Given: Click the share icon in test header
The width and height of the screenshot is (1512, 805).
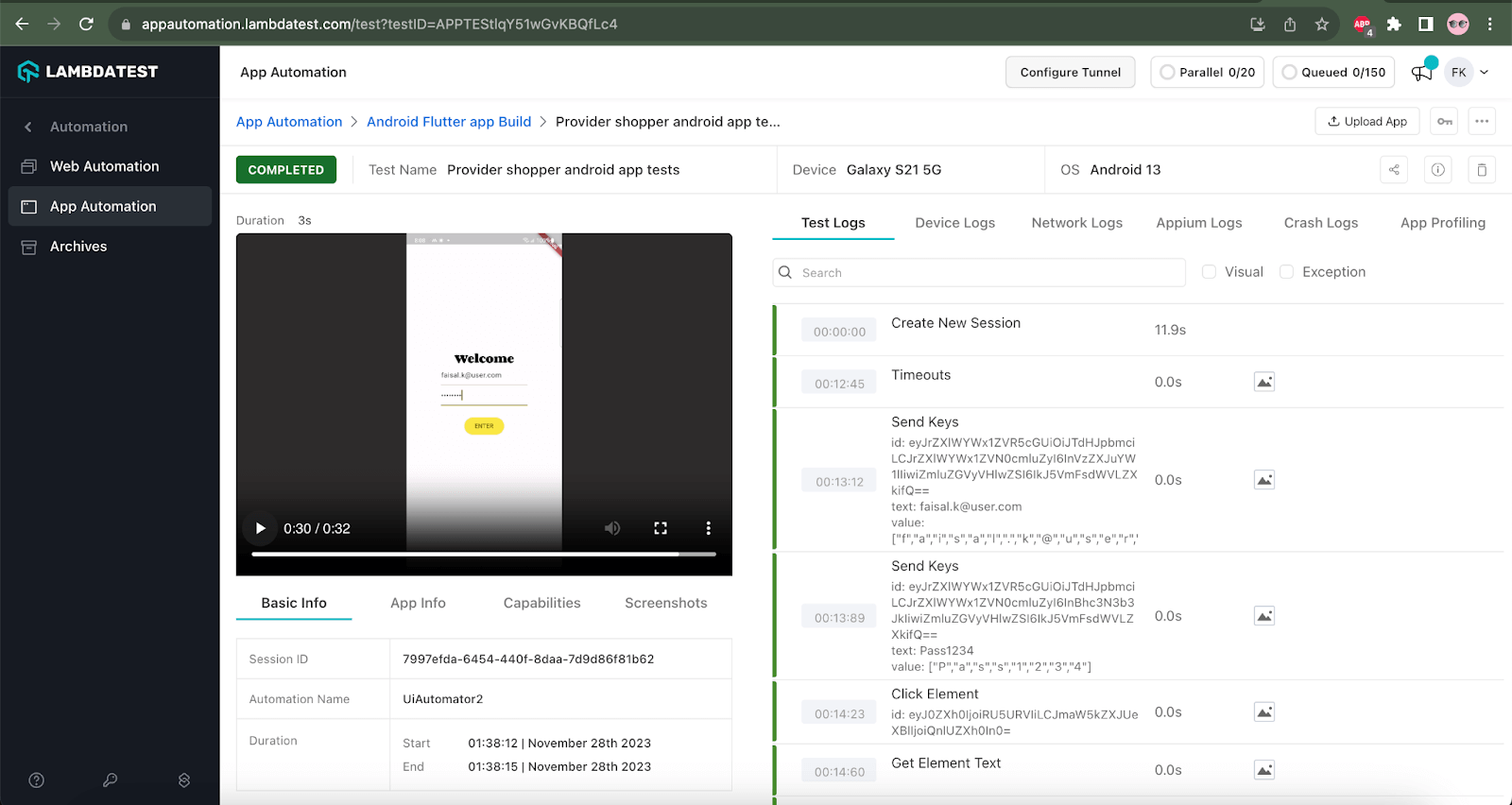Looking at the screenshot, I should tap(1394, 170).
